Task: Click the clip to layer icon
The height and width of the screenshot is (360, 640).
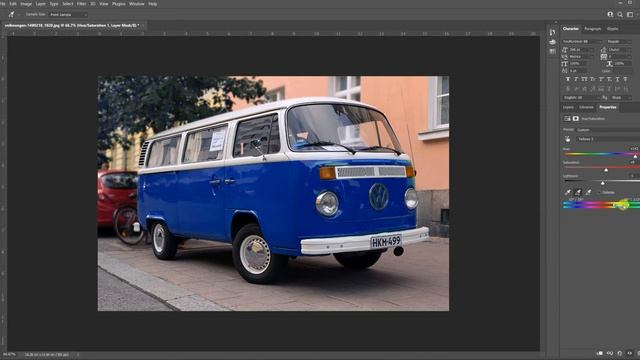Action: pos(600,353)
